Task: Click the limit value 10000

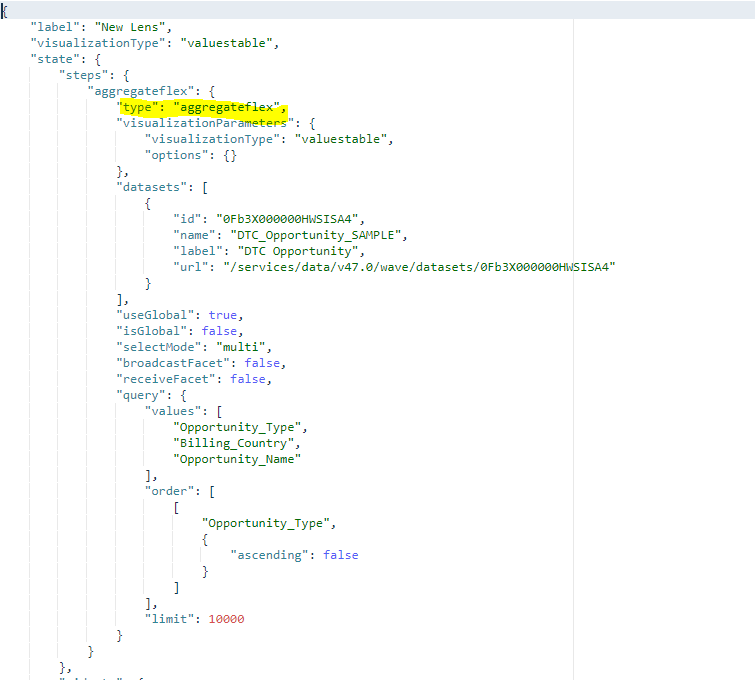Action: 226,619
